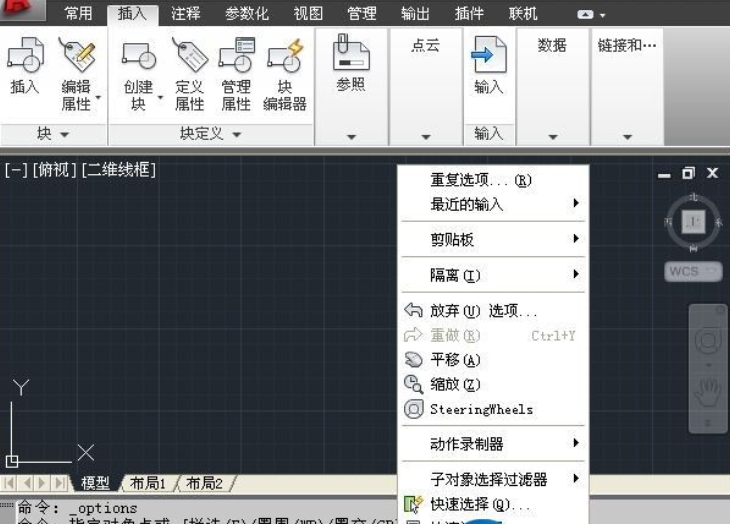Screen dimensions: 730x524
Task: Select the 模型 model tab
Action: coord(96,483)
